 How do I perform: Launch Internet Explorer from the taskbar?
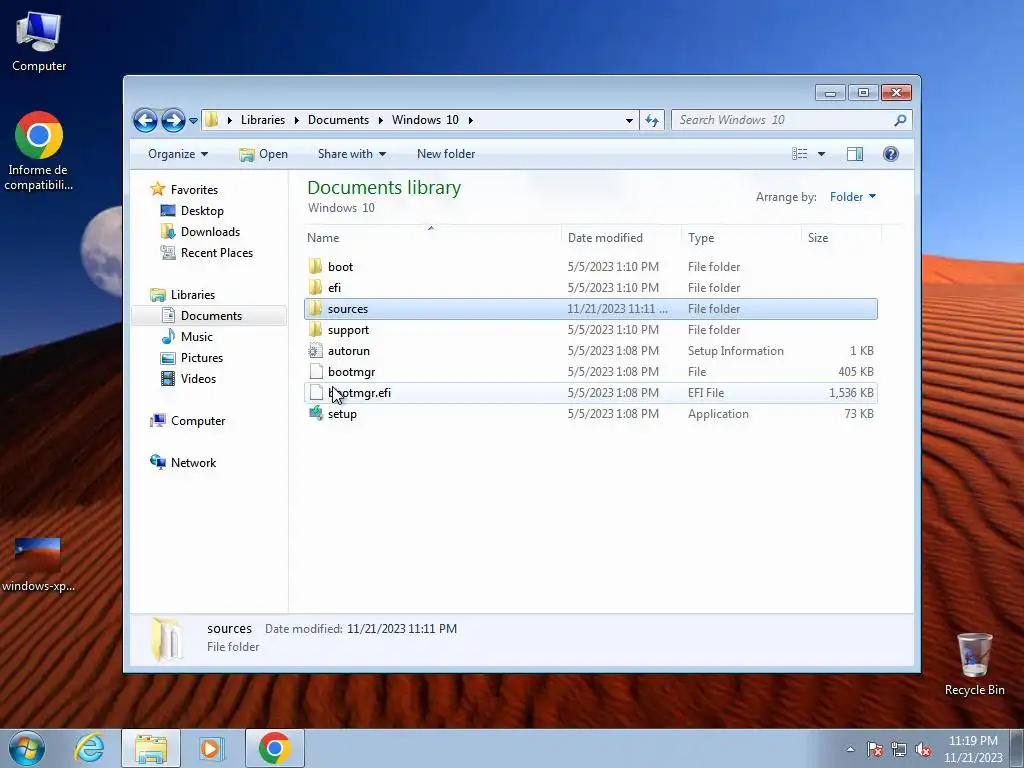(89, 748)
